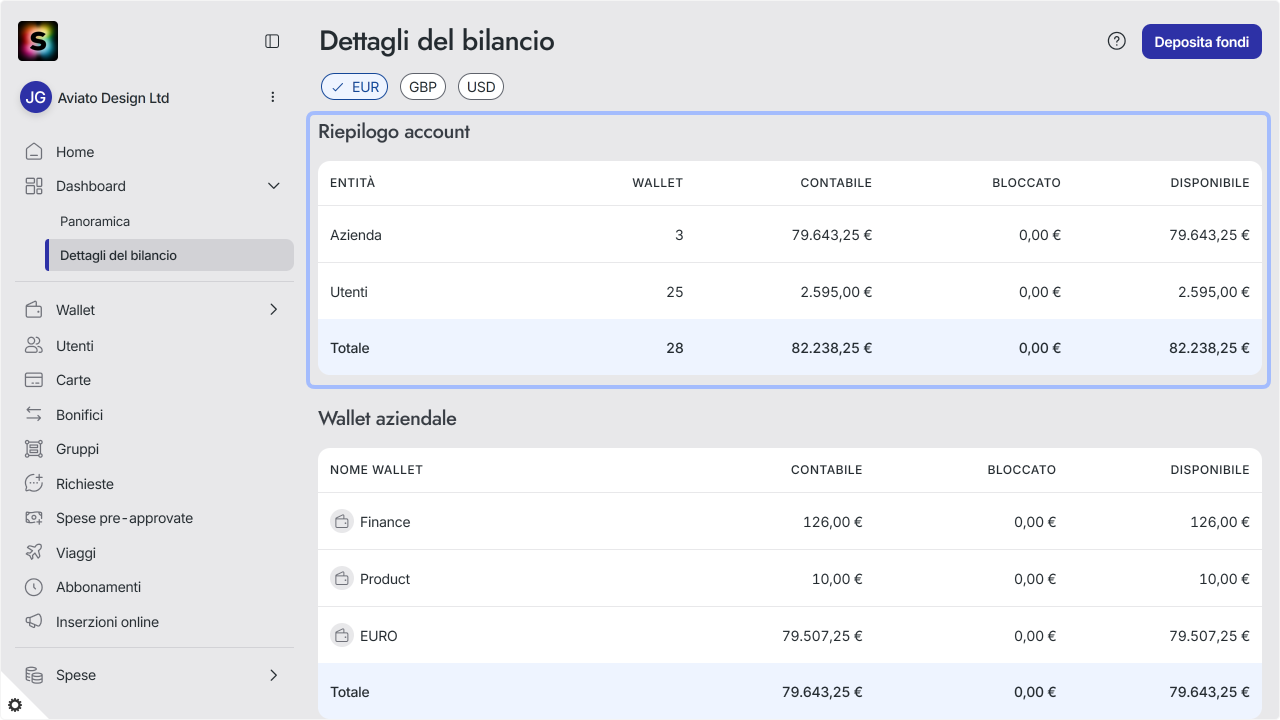Click the Dashboard grid icon
This screenshot has height=720, width=1280.
pos(34,186)
